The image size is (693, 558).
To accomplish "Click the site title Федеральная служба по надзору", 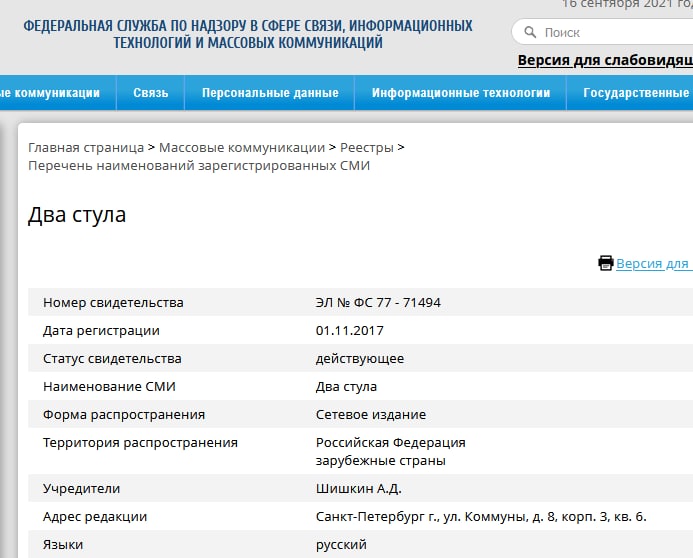I will (248, 34).
